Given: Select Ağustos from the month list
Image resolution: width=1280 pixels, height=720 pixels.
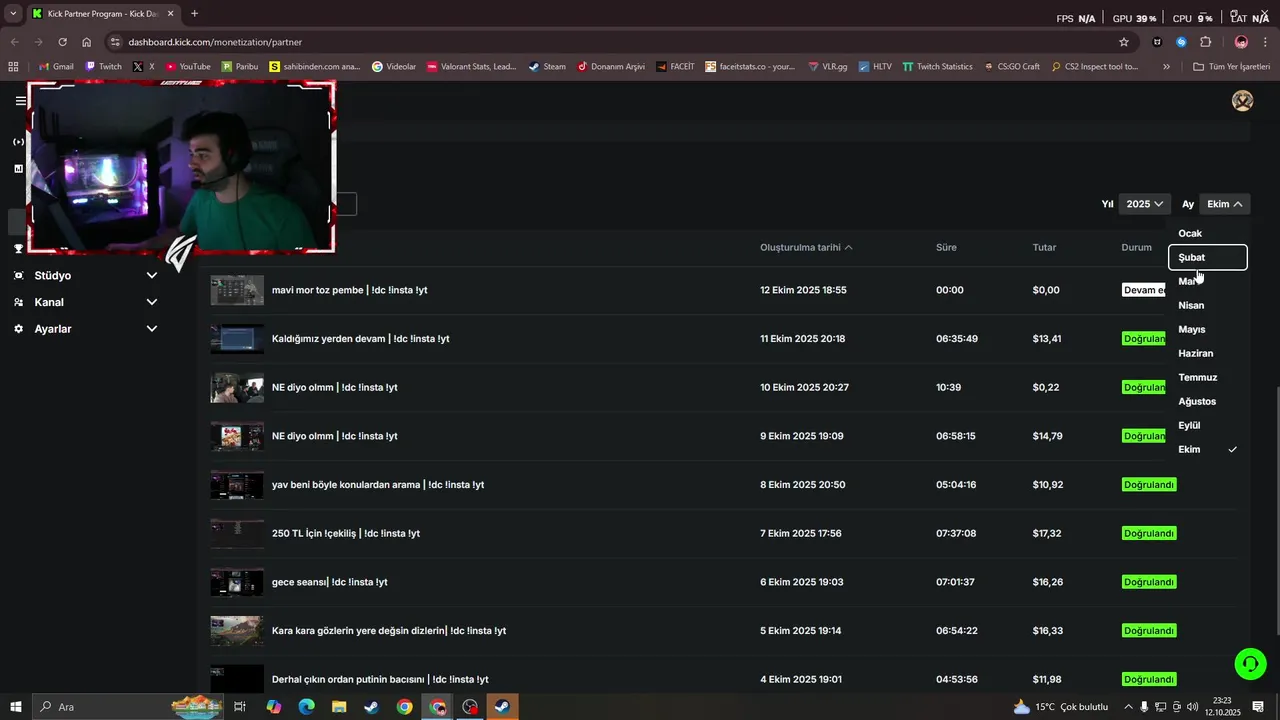Looking at the screenshot, I should click(x=1208, y=401).
